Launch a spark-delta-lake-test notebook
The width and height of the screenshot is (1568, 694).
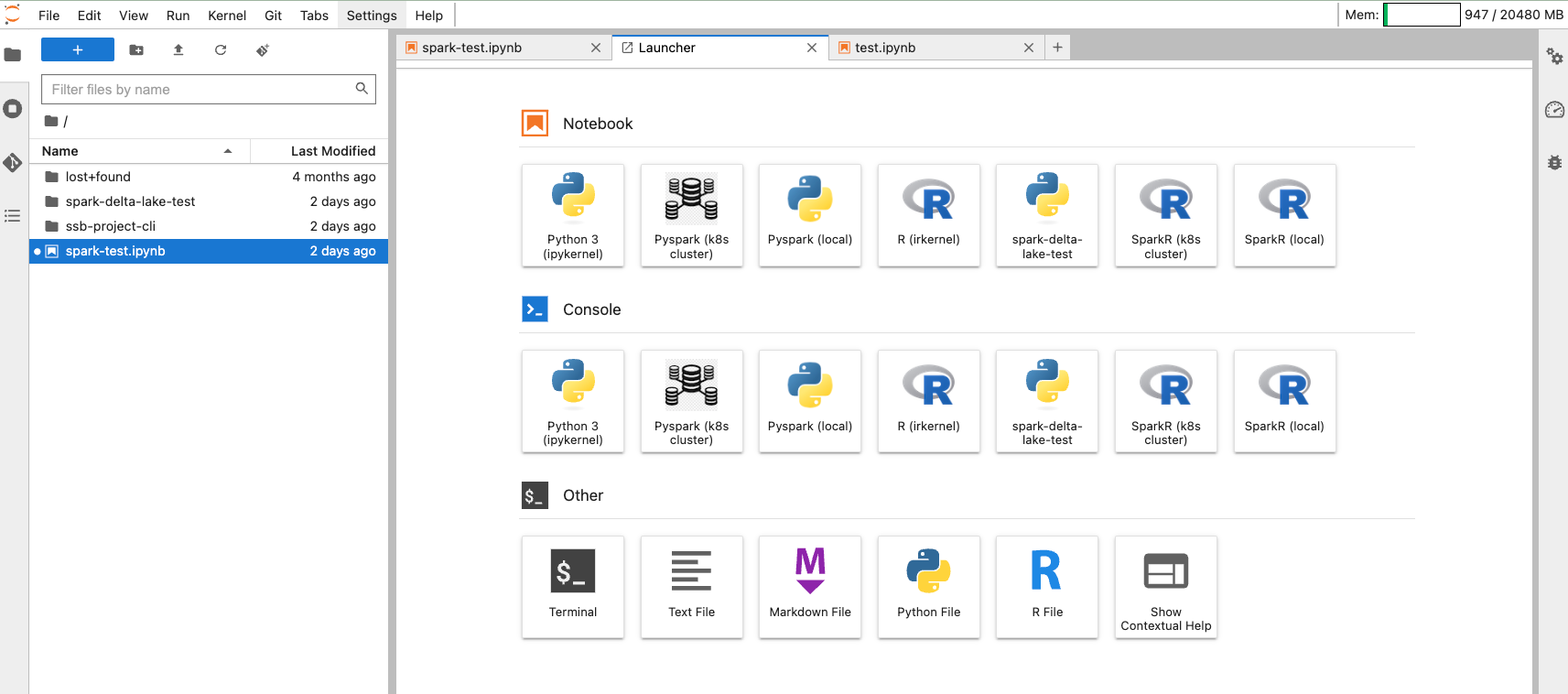point(1047,216)
